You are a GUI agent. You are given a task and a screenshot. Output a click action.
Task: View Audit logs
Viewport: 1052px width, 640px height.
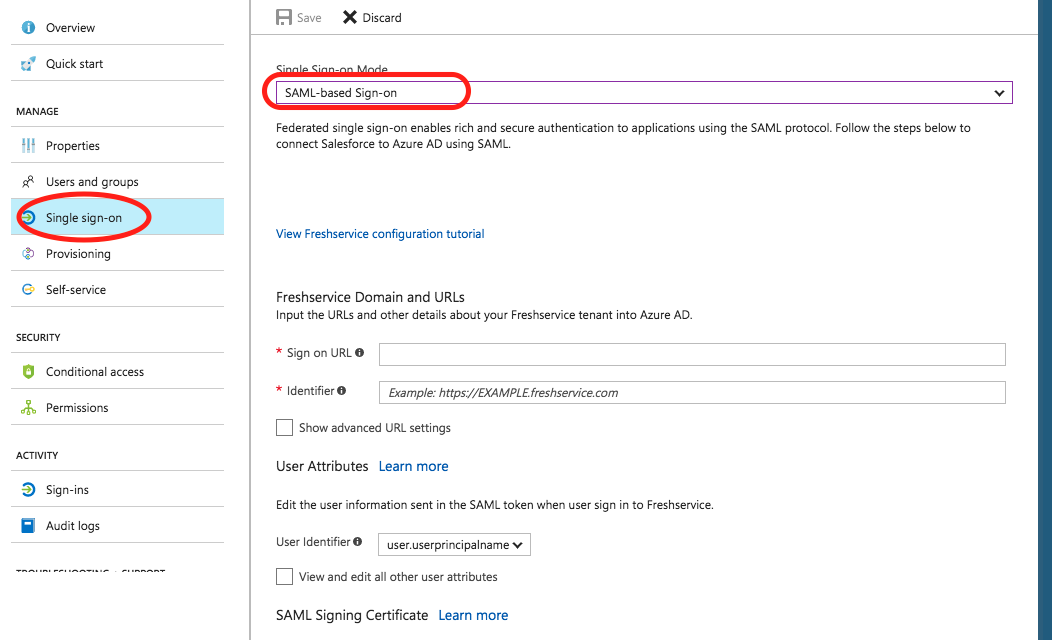[x=117, y=526]
